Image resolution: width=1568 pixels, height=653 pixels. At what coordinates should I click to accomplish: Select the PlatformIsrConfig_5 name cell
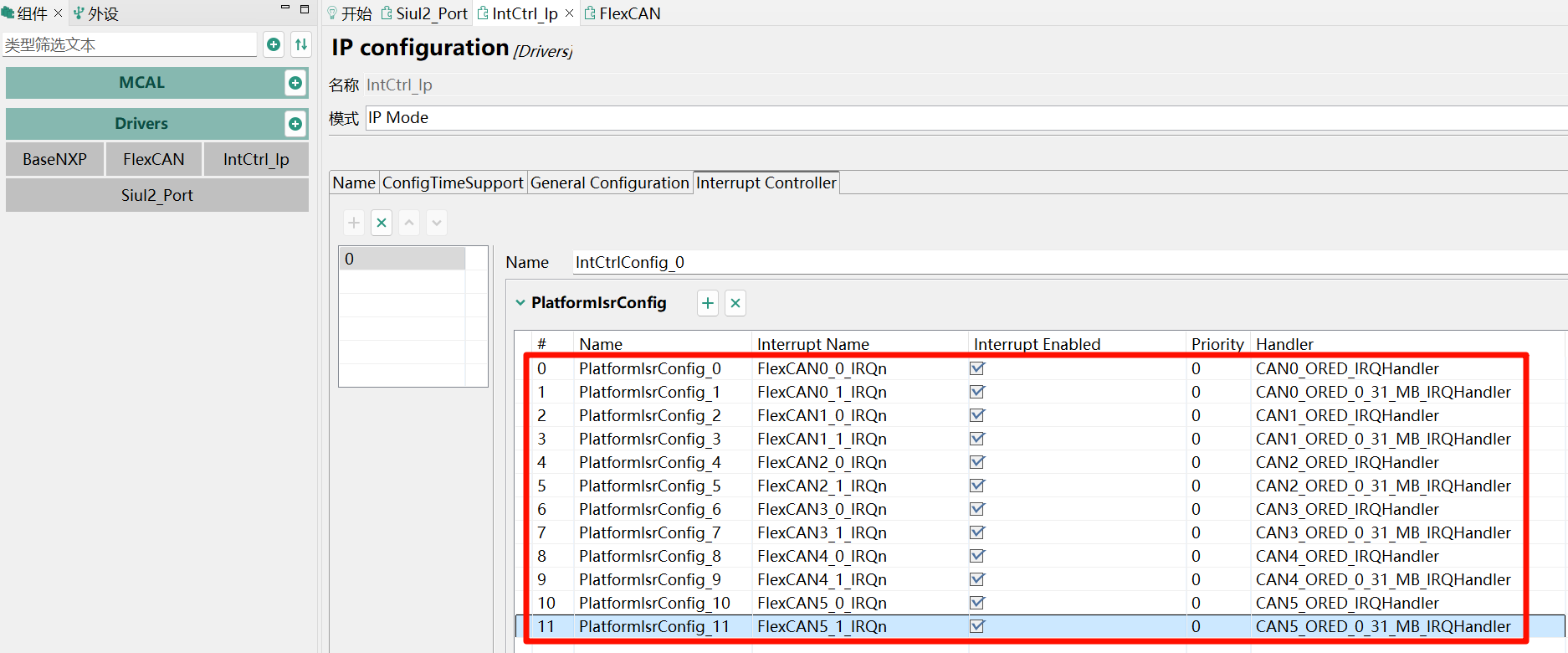click(x=650, y=486)
